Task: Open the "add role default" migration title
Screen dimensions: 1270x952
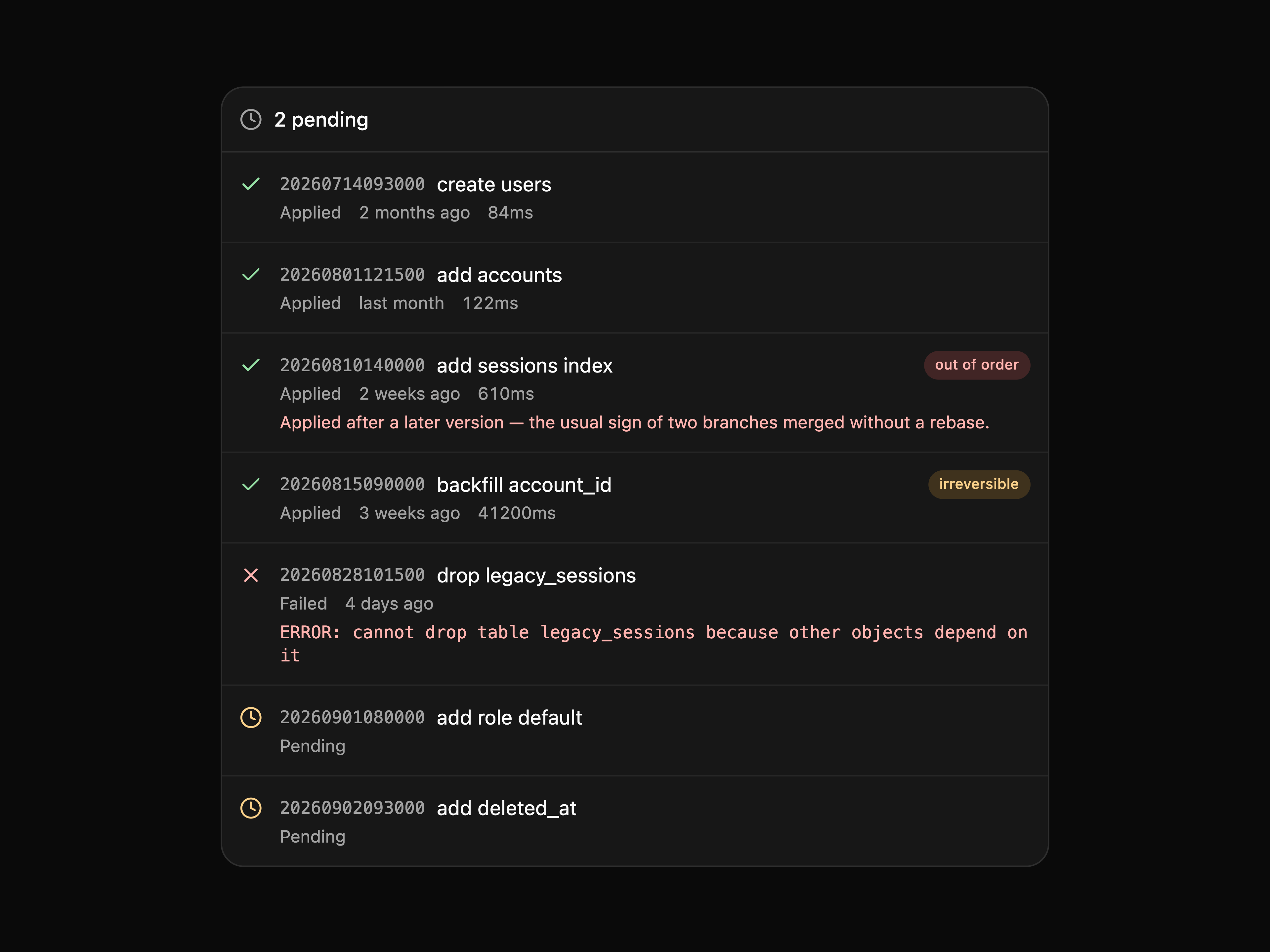Action: tap(509, 718)
